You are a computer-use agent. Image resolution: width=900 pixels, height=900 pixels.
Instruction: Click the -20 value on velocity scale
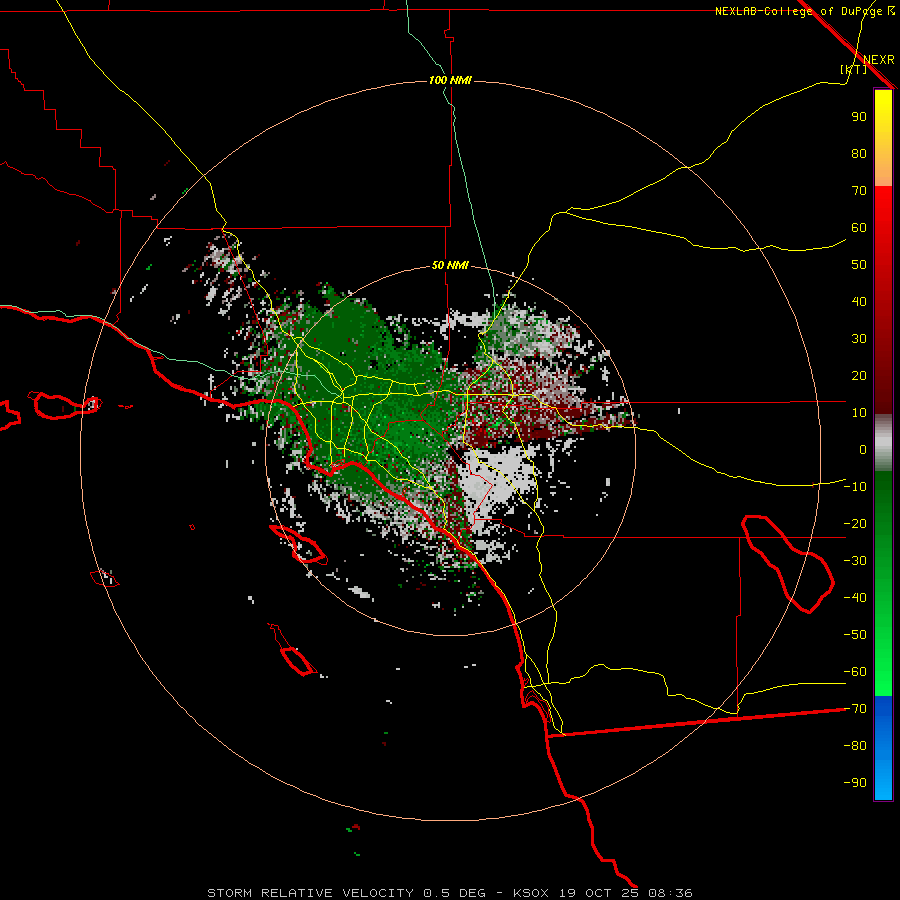point(855,523)
